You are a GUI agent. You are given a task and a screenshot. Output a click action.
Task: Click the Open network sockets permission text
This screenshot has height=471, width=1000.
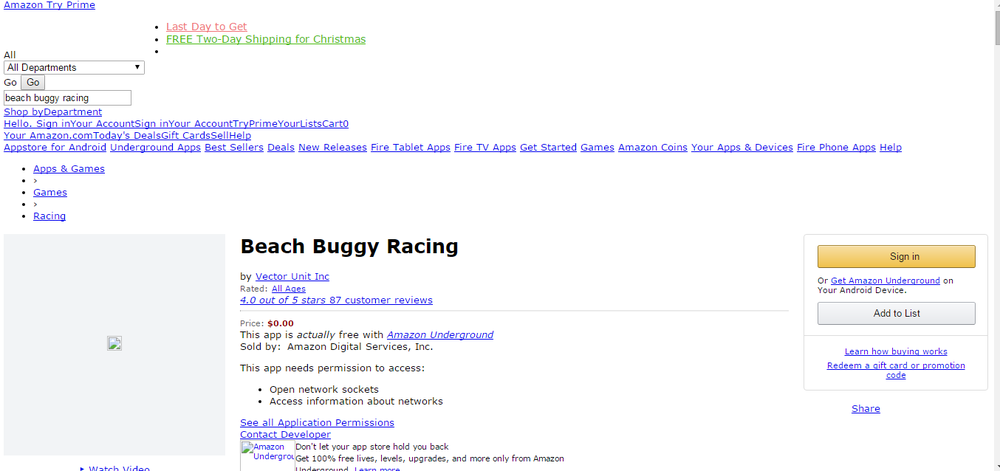tap(324, 389)
